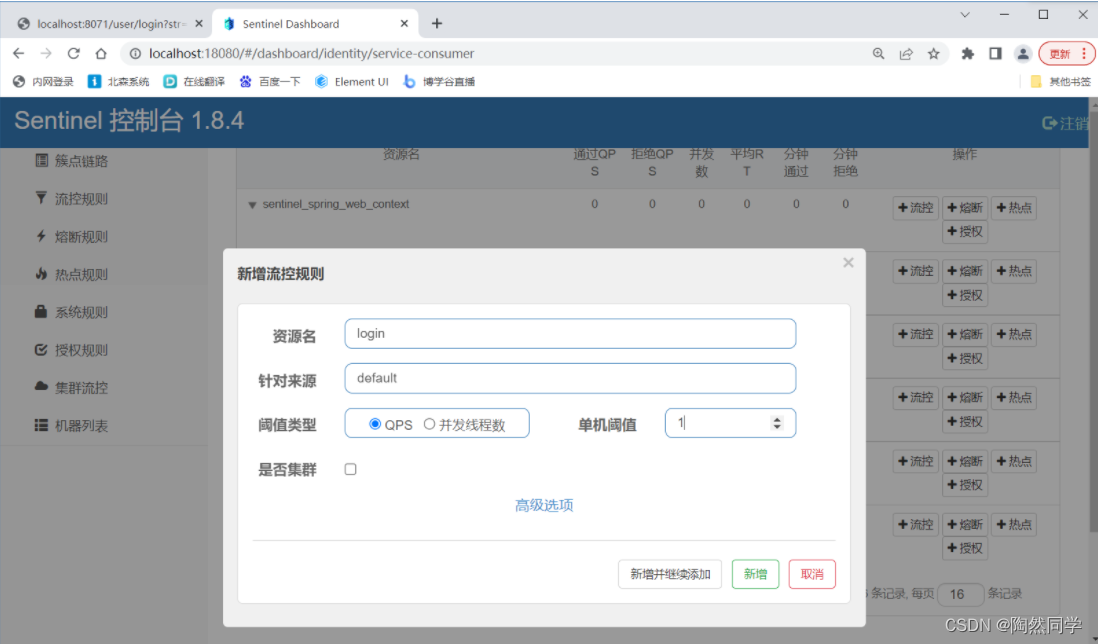Bookmark this page with the star icon
Image resolution: width=1098 pixels, height=644 pixels.
click(933, 53)
